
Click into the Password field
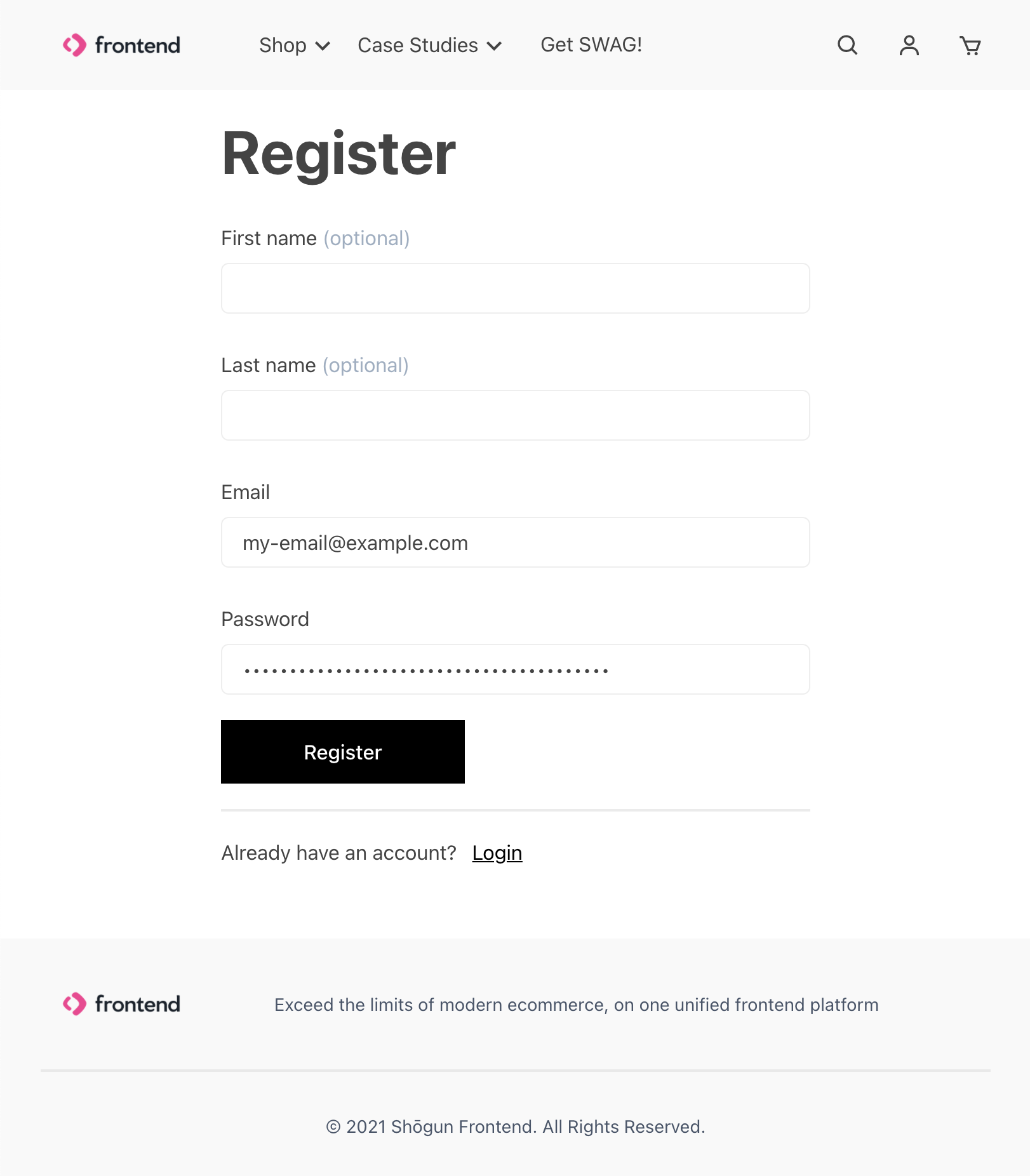(x=515, y=669)
